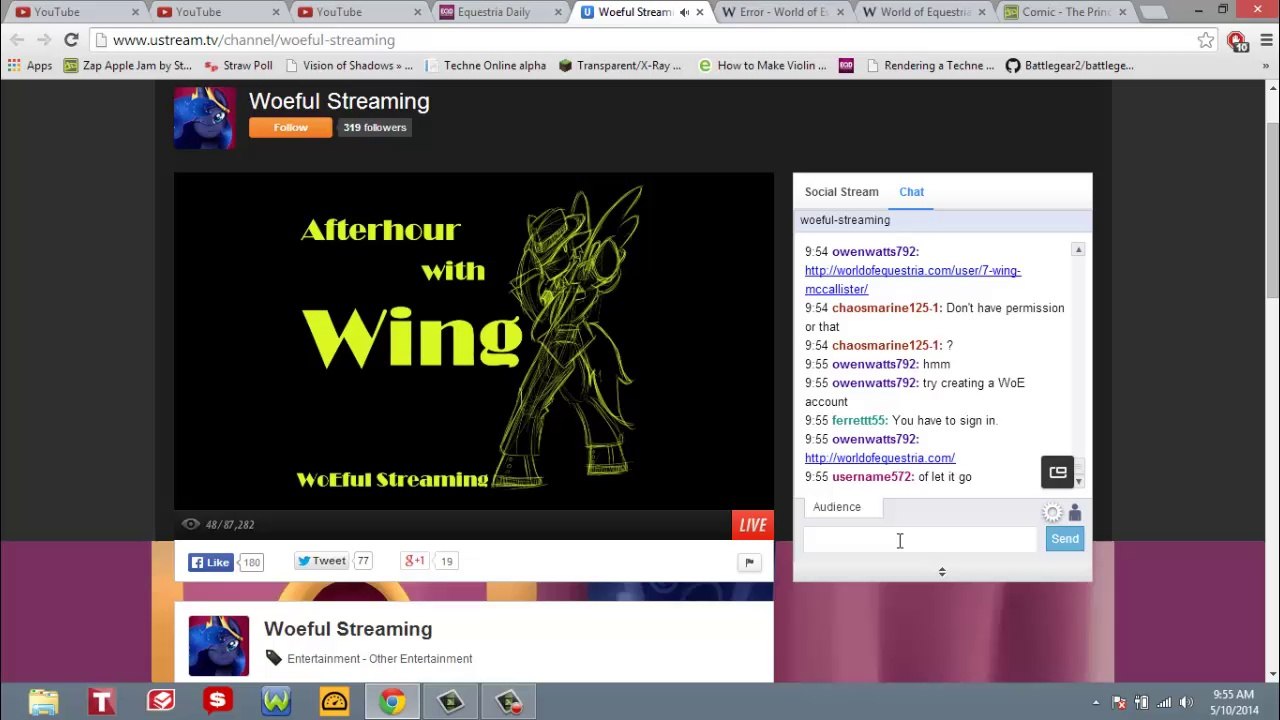
Task: Click the Facebook Like button
Action: tap(211, 562)
